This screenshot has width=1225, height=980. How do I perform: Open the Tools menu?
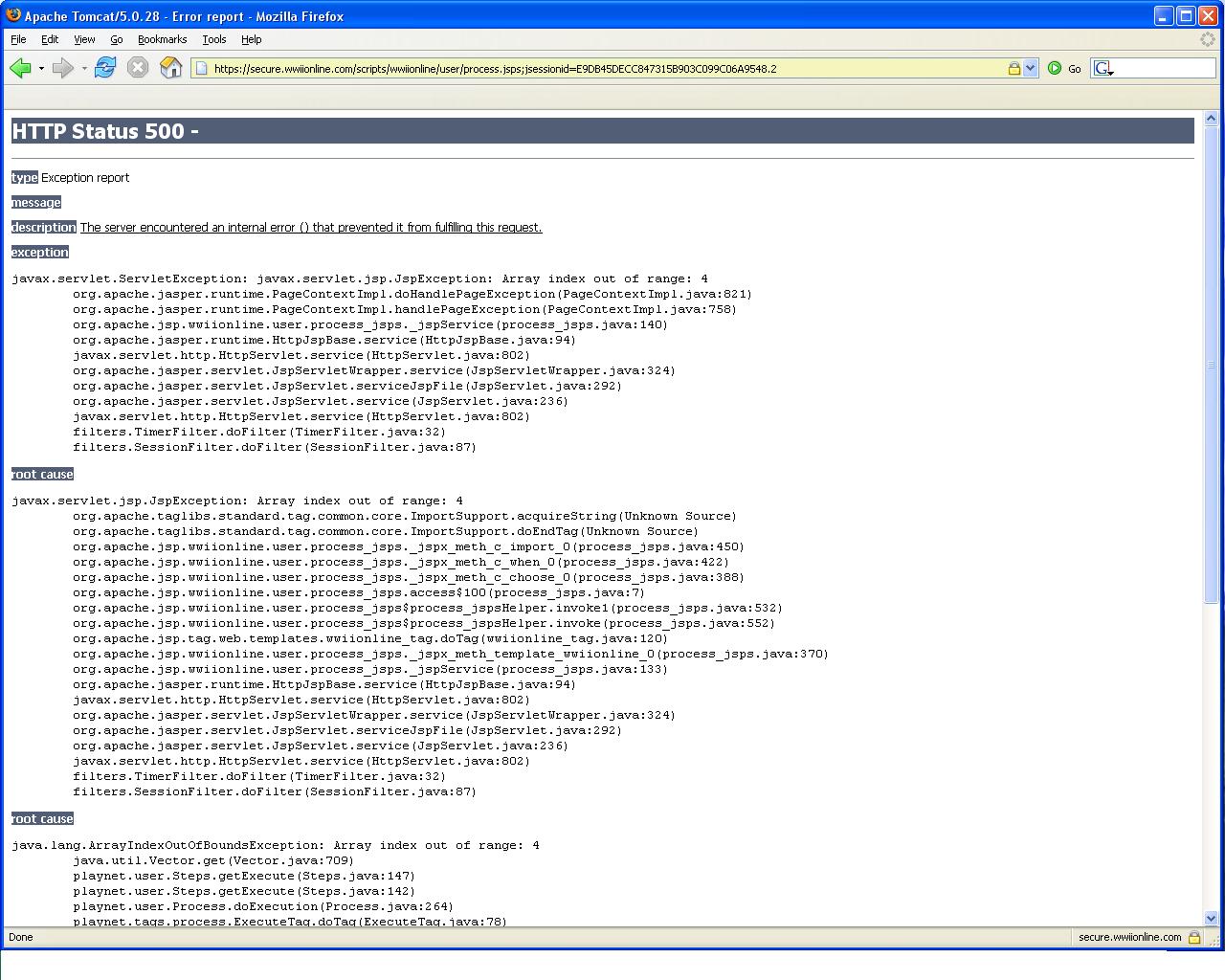tap(214, 39)
